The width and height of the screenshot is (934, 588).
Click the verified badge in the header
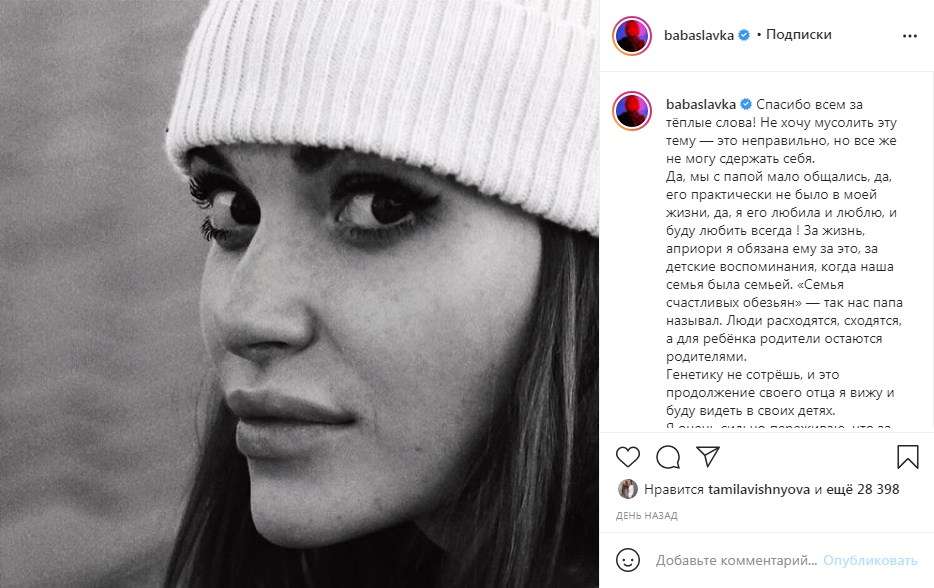[x=744, y=35]
